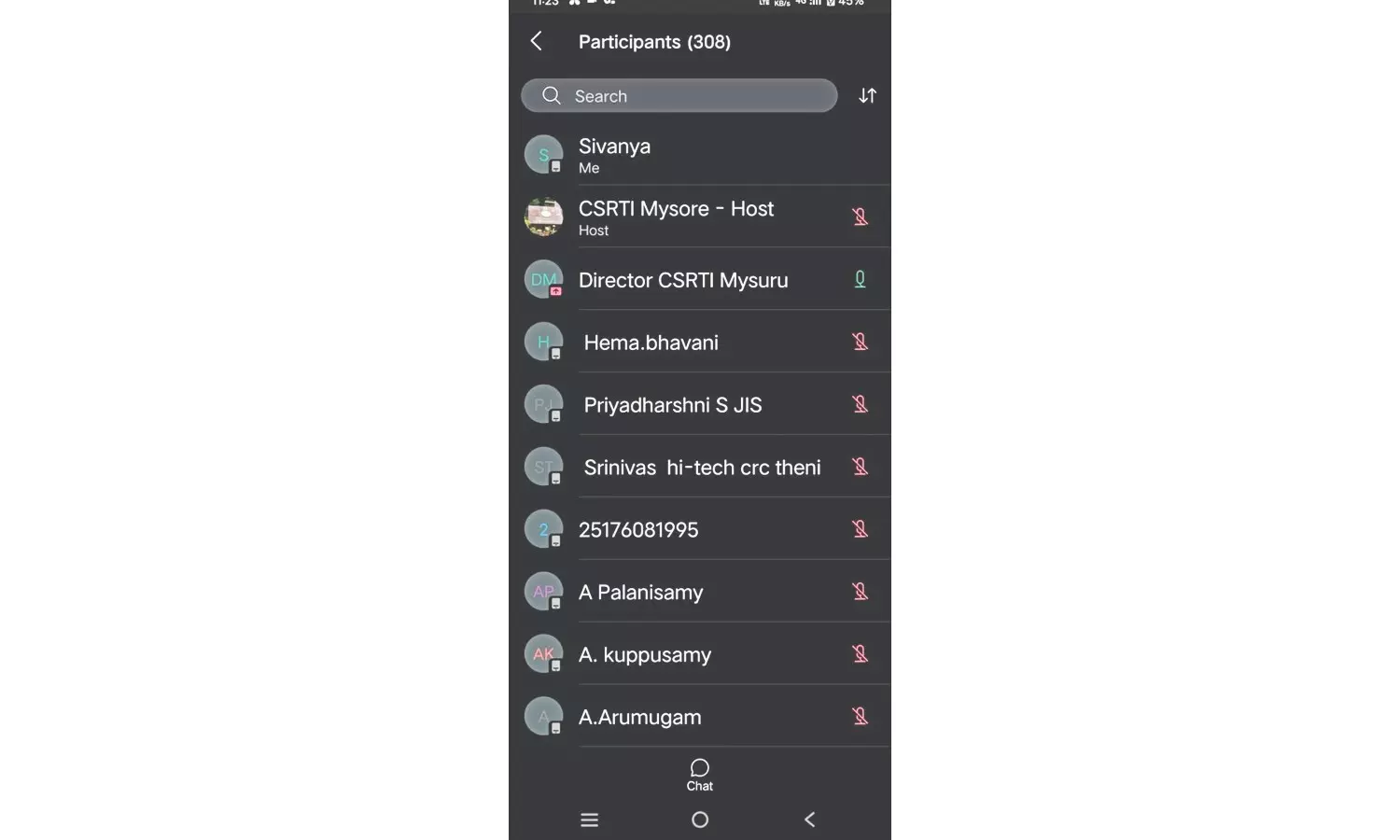The height and width of the screenshot is (840, 1400).
Task: Toggle mute icon for CSRTI Mysore - Host
Action: click(860, 217)
